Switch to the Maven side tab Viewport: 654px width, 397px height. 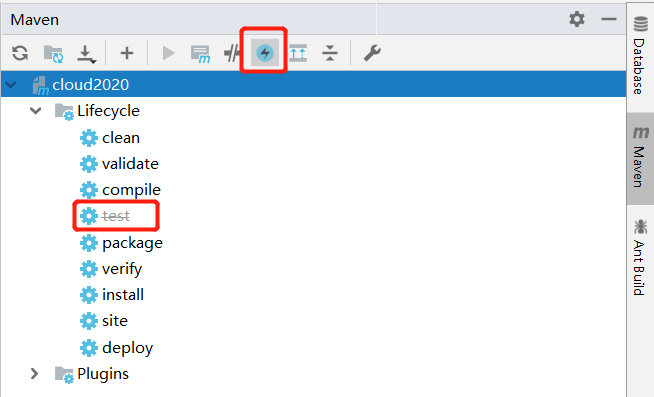point(640,158)
